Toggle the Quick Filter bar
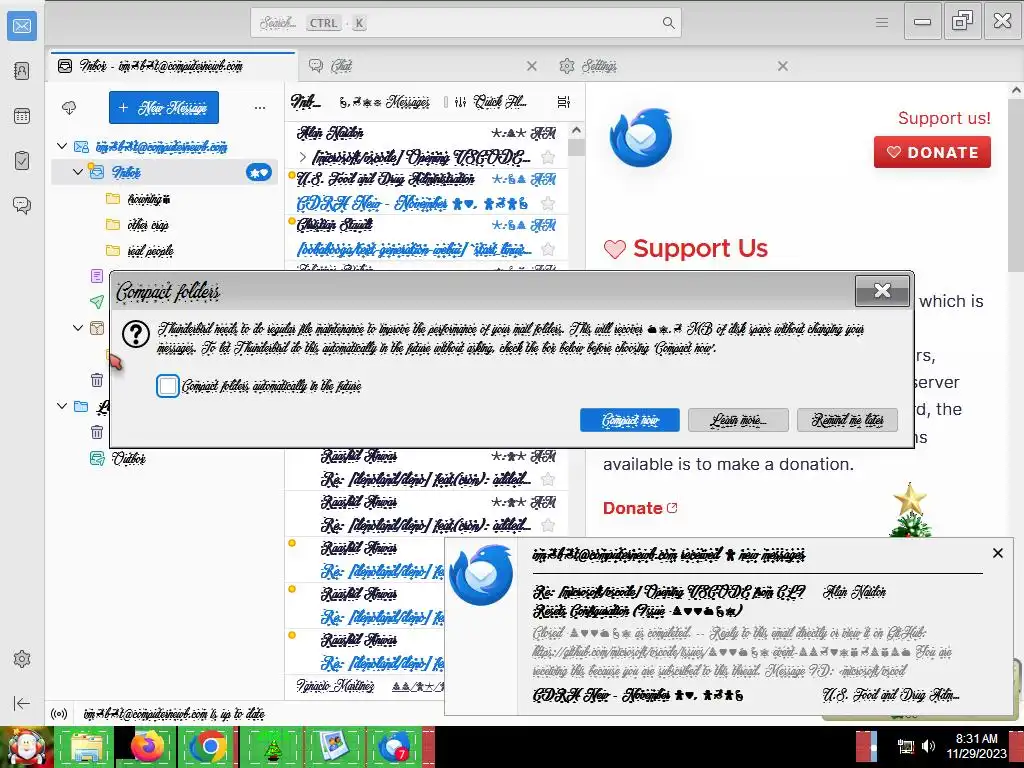The height and width of the screenshot is (768, 1024). coord(490,102)
